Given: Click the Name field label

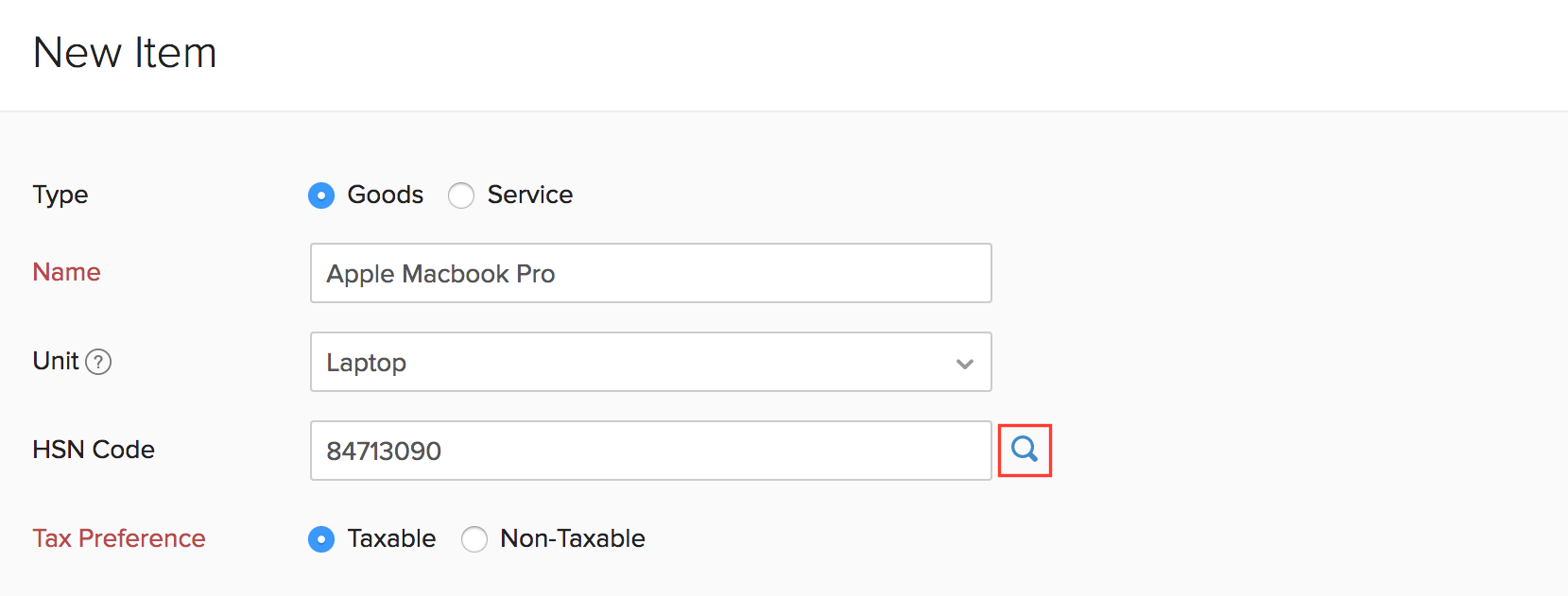Looking at the screenshot, I should tap(66, 272).
